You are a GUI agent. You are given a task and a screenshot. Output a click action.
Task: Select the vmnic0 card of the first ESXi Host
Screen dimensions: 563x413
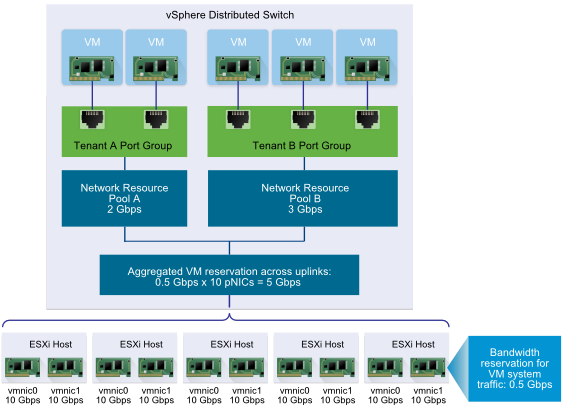coord(23,367)
